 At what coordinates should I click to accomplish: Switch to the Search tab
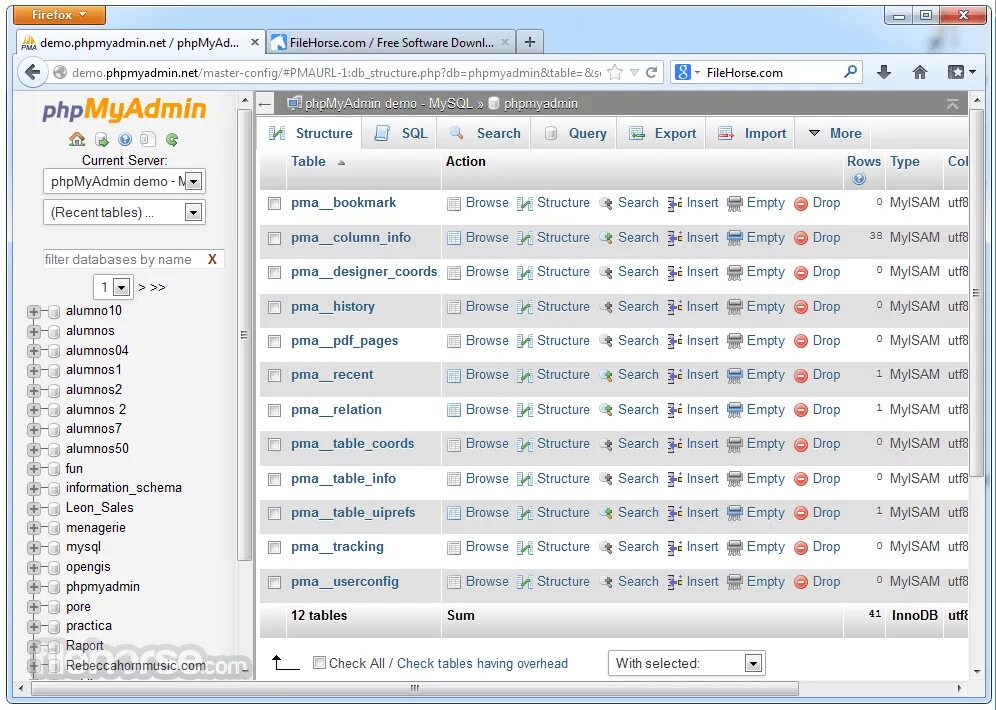coord(485,133)
